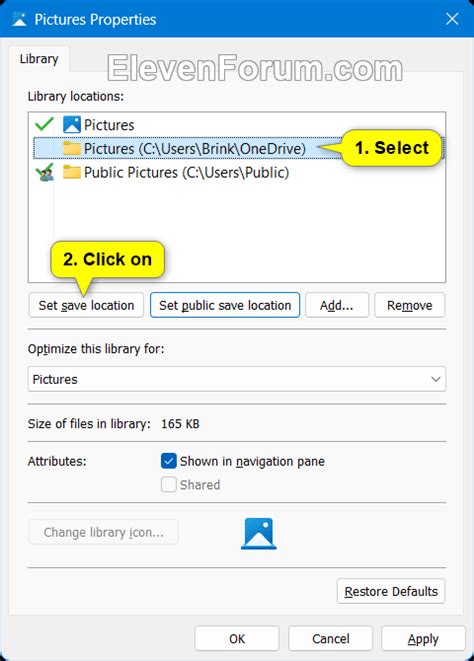
Task: Close the Pictures Properties dialog
Action: click(x=452, y=19)
